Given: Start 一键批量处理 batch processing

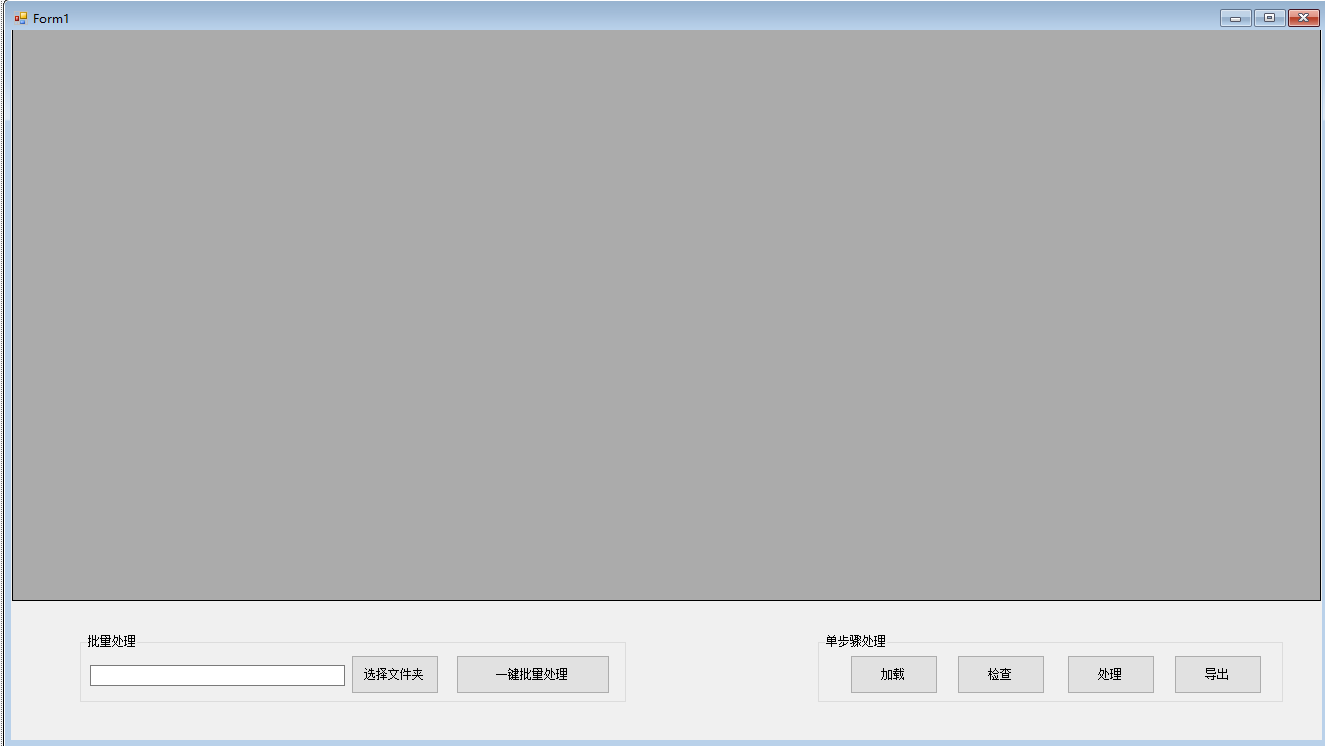Looking at the screenshot, I should tap(533, 674).
